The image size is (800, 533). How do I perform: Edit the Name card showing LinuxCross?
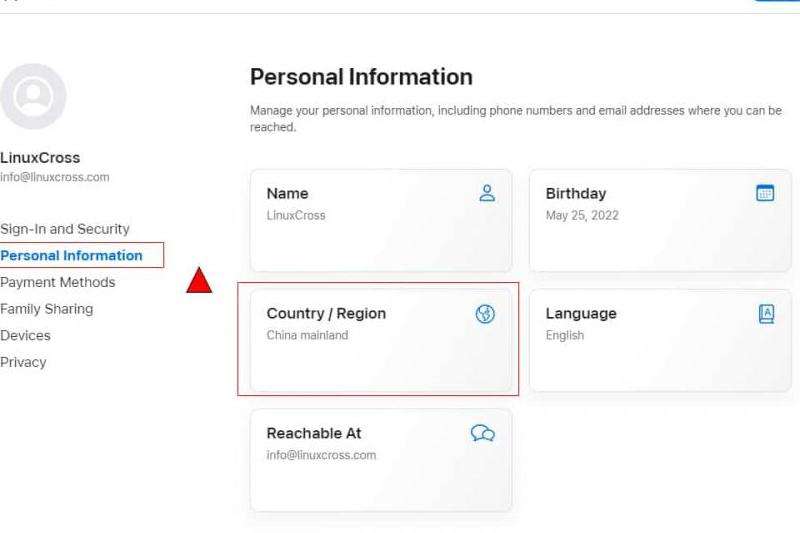tap(380, 220)
